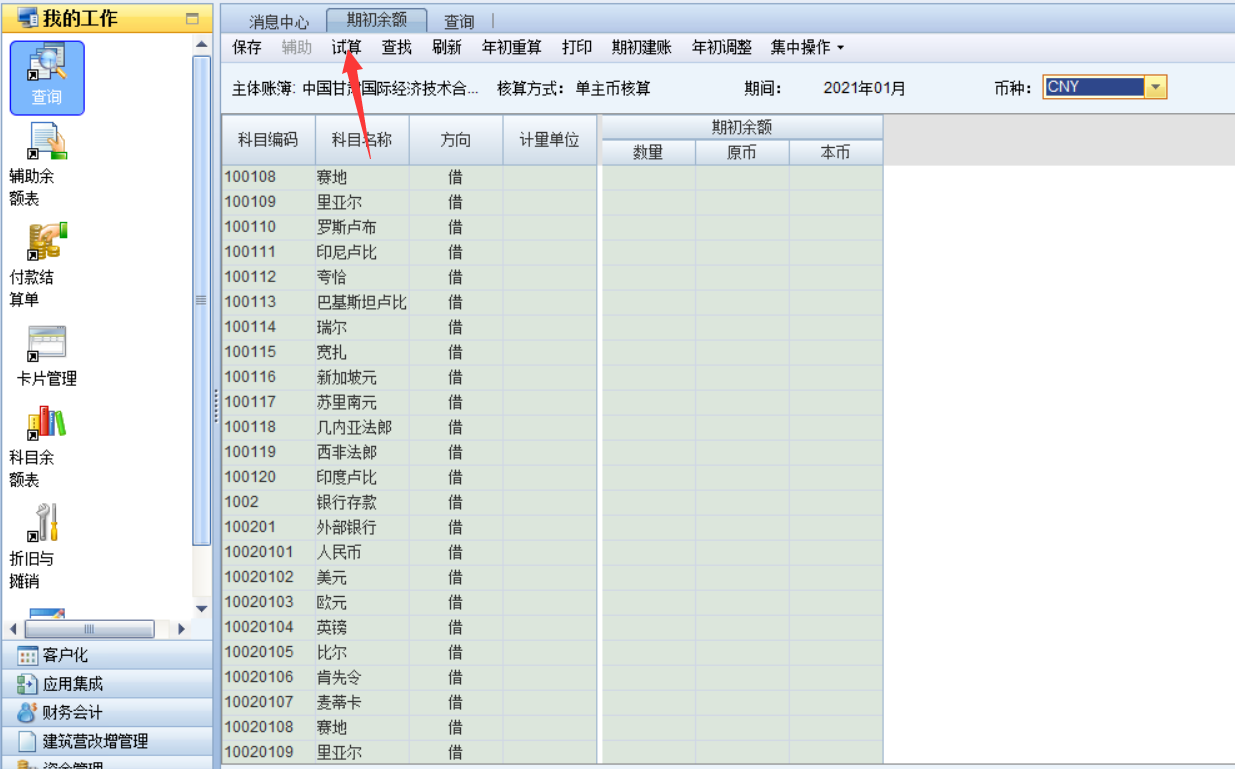Open the 折旧与摊销 tools icon

[46, 523]
